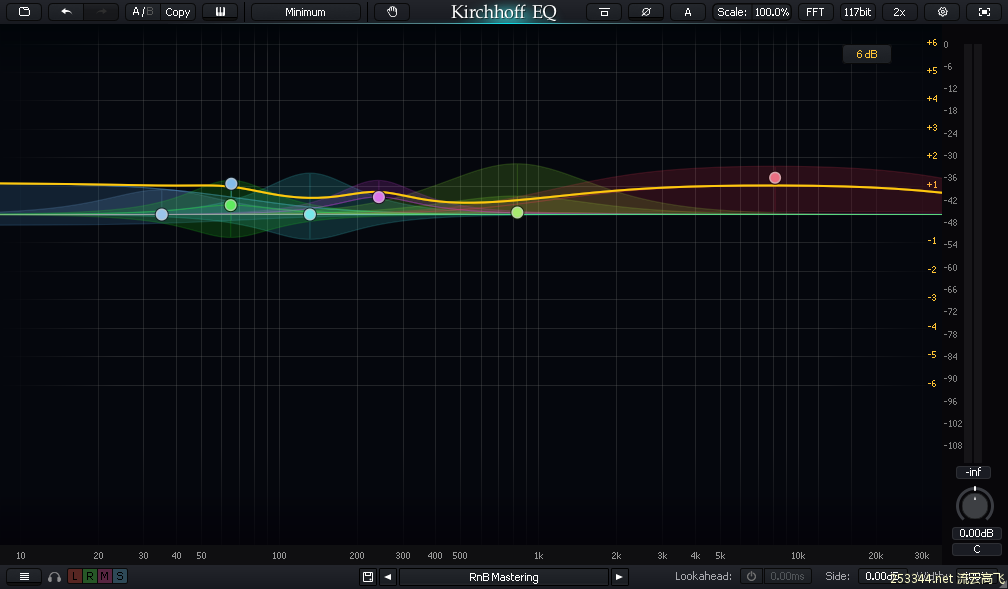The image size is (1008, 589).
Task: Change the 117bit processing precision
Action: point(858,12)
